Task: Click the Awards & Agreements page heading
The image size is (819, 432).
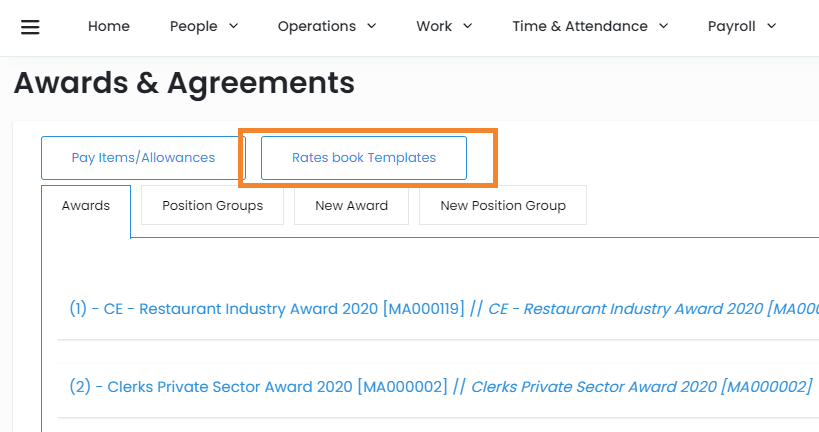Action: 184,83
